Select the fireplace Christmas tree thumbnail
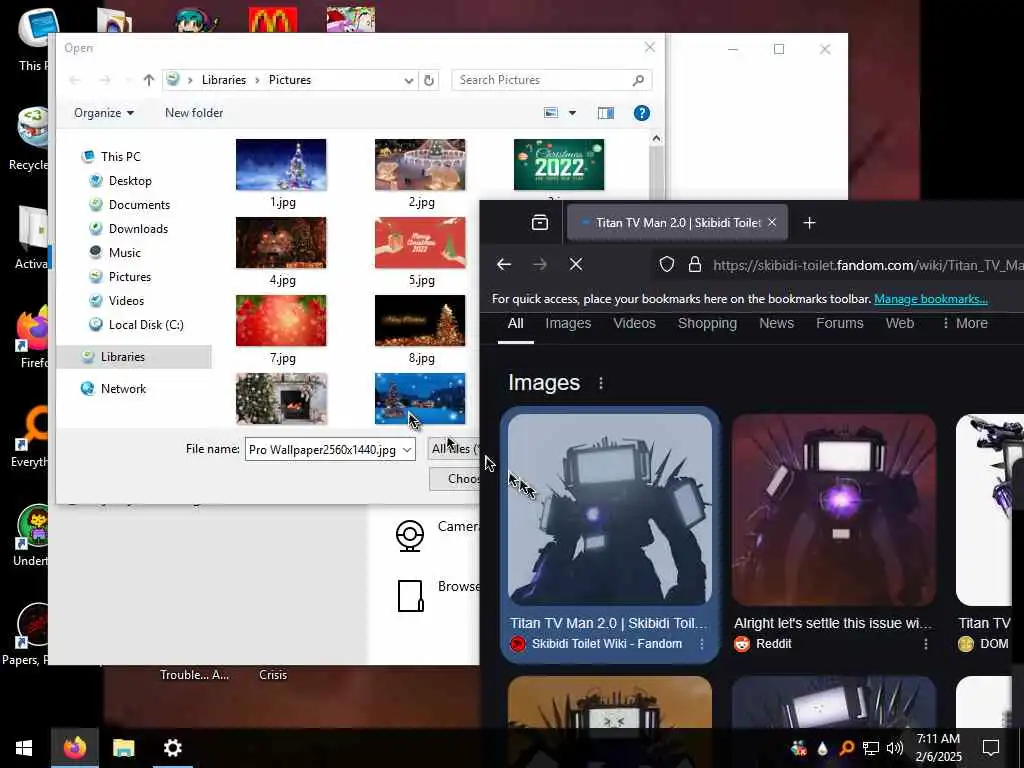Screen dimensions: 1024x768 [281, 399]
